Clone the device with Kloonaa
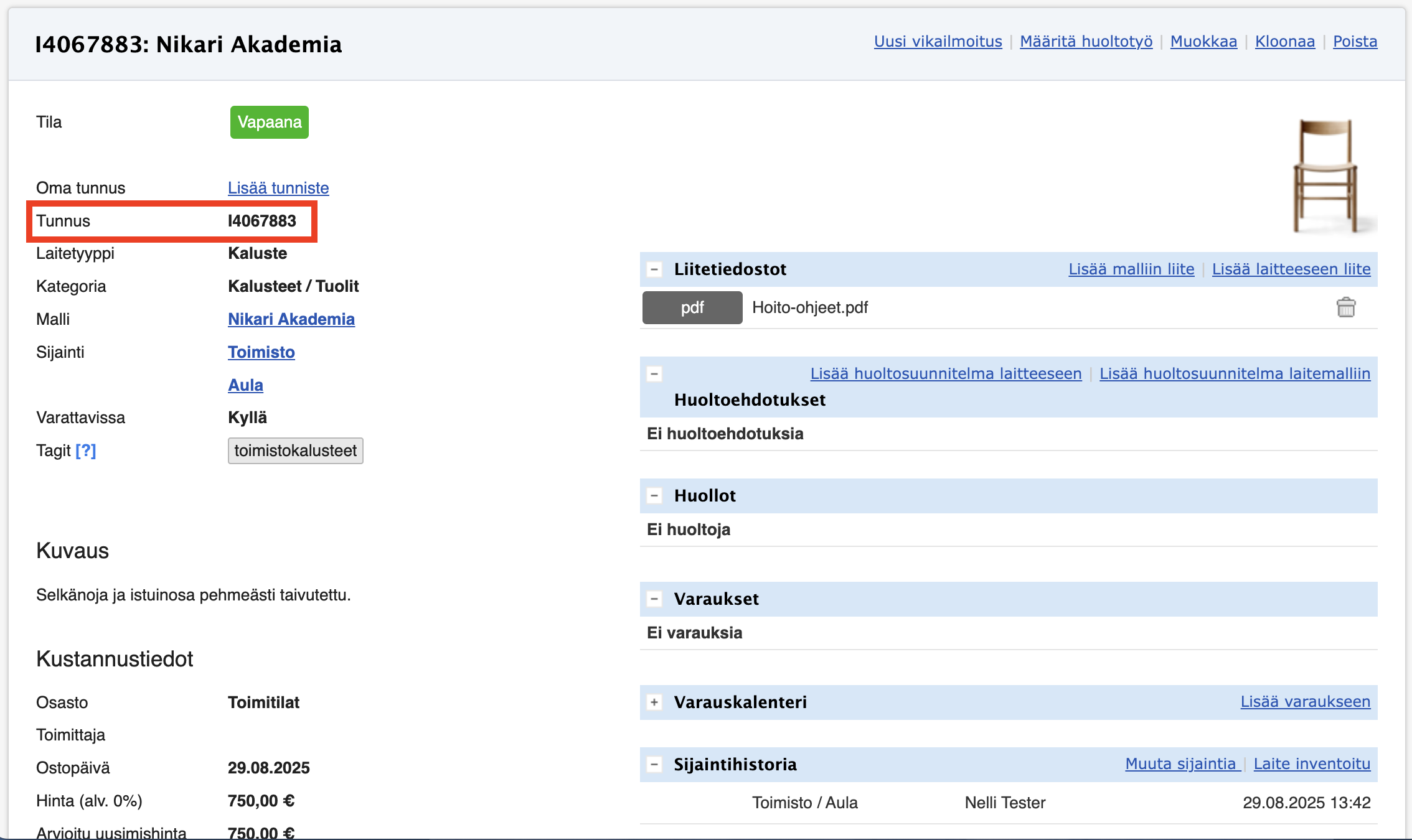 1284,42
